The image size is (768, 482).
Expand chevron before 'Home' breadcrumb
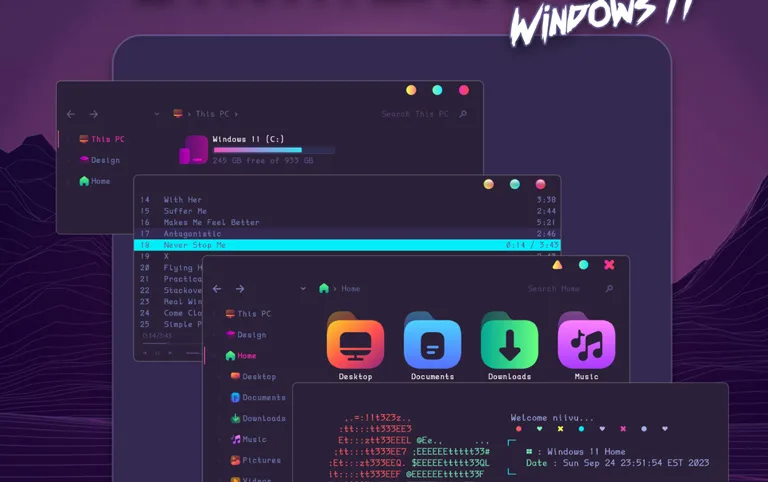335,289
